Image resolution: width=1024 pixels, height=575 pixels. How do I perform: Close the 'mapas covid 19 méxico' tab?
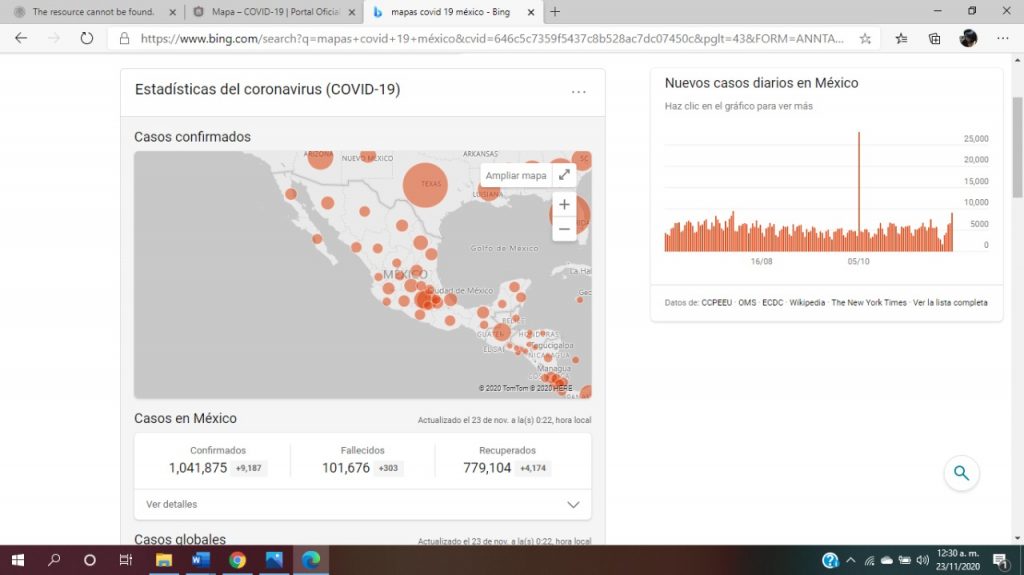tap(531, 12)
